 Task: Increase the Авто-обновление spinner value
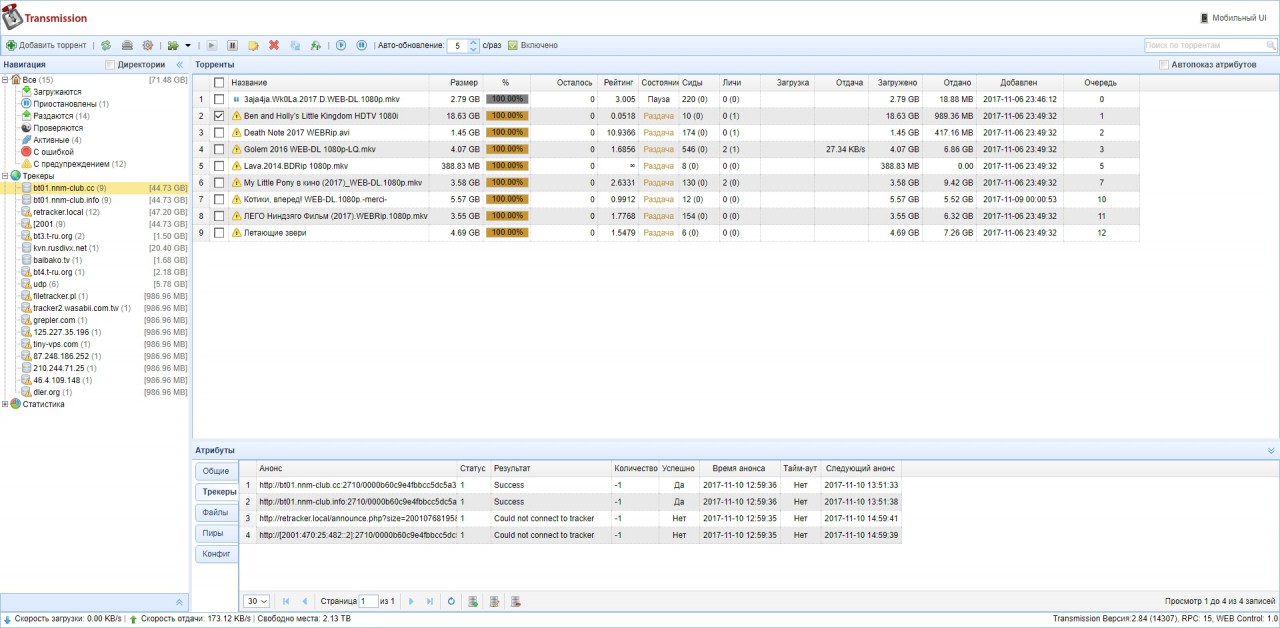pyautogui.click(x=474, y=42)
